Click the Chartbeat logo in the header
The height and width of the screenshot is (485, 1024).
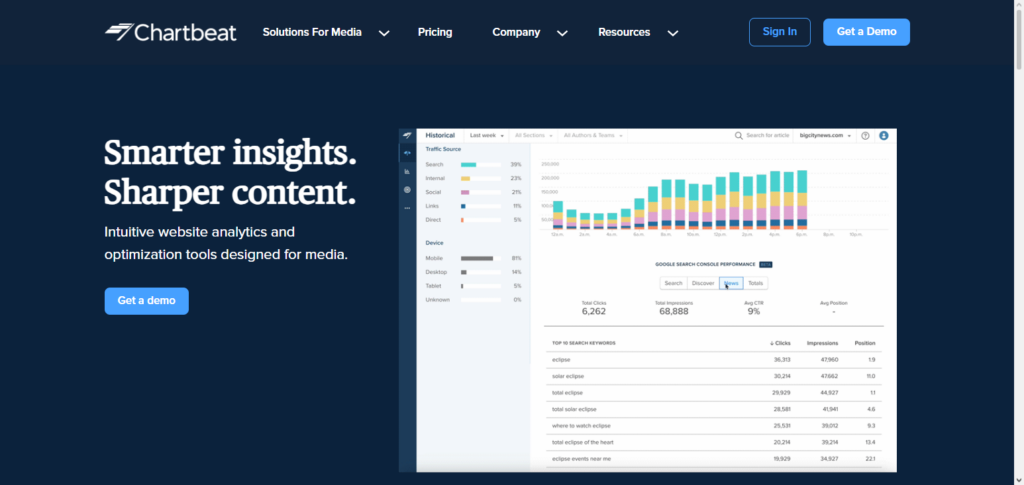170,32
